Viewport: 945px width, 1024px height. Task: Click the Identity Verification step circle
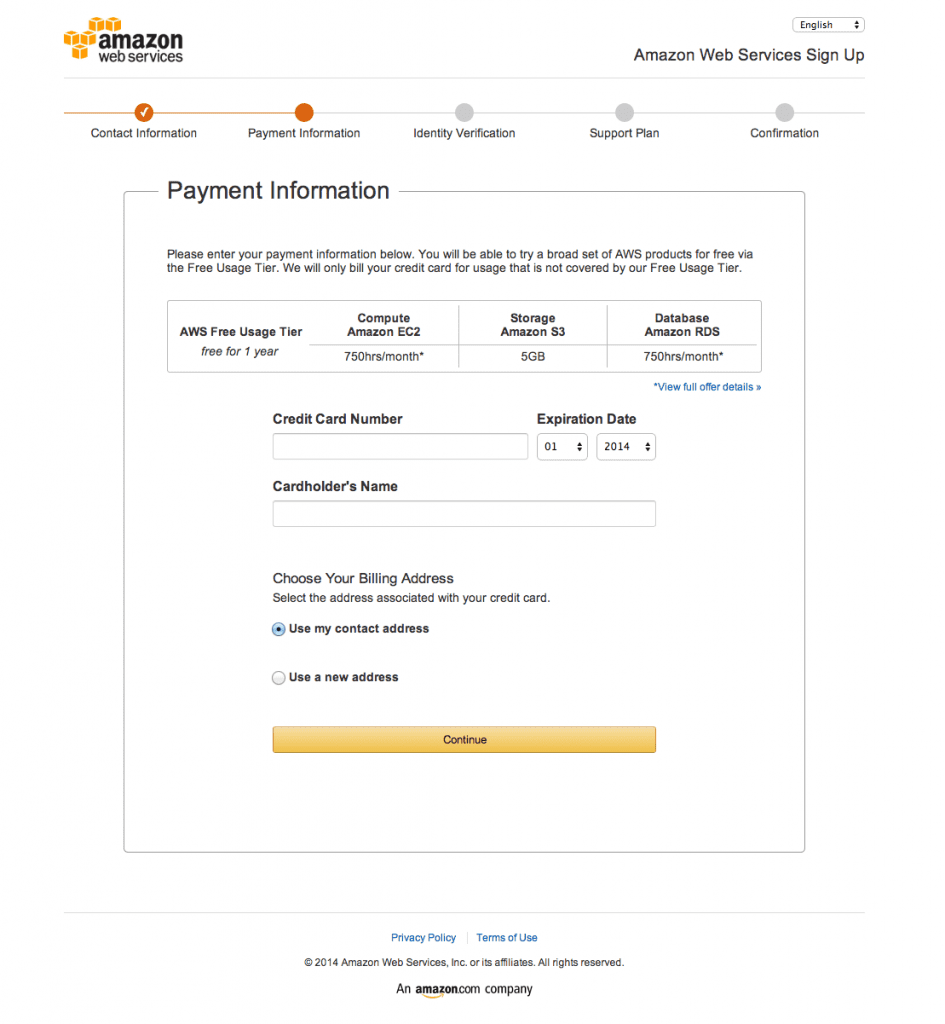click(x=464, y=112)
